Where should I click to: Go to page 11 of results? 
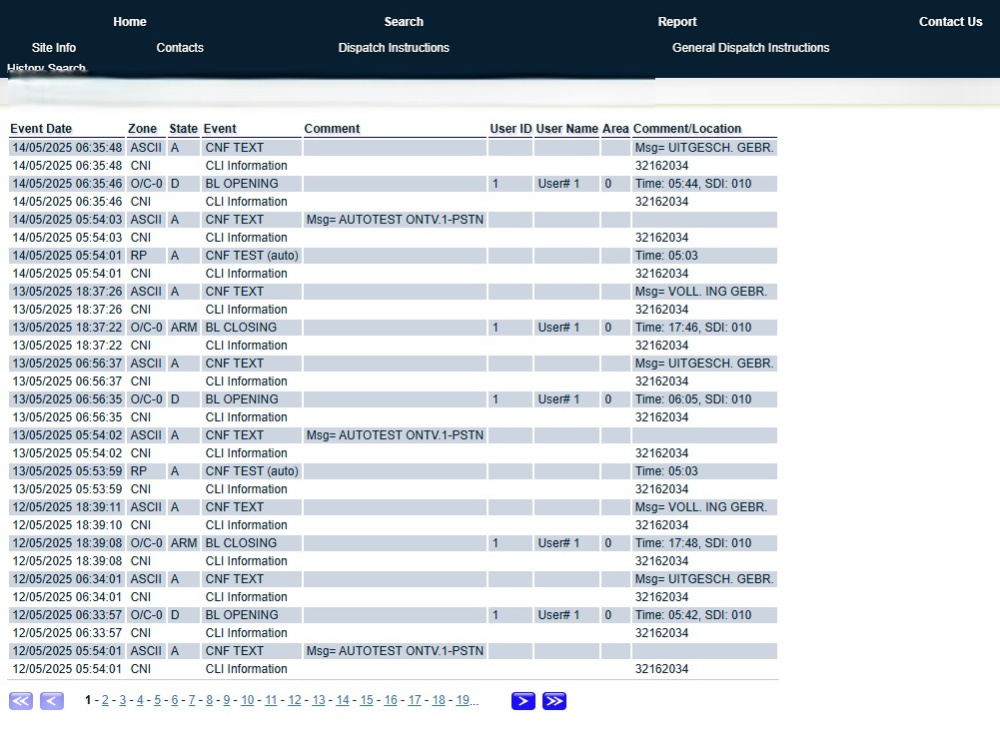click(271, 700)
